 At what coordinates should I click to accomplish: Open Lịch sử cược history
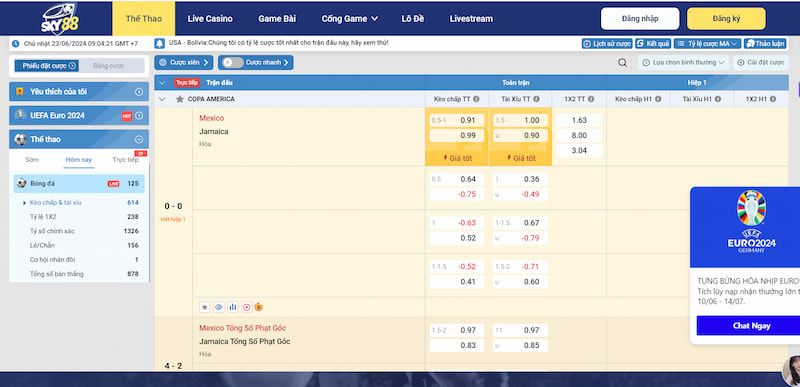coord(607,44)
